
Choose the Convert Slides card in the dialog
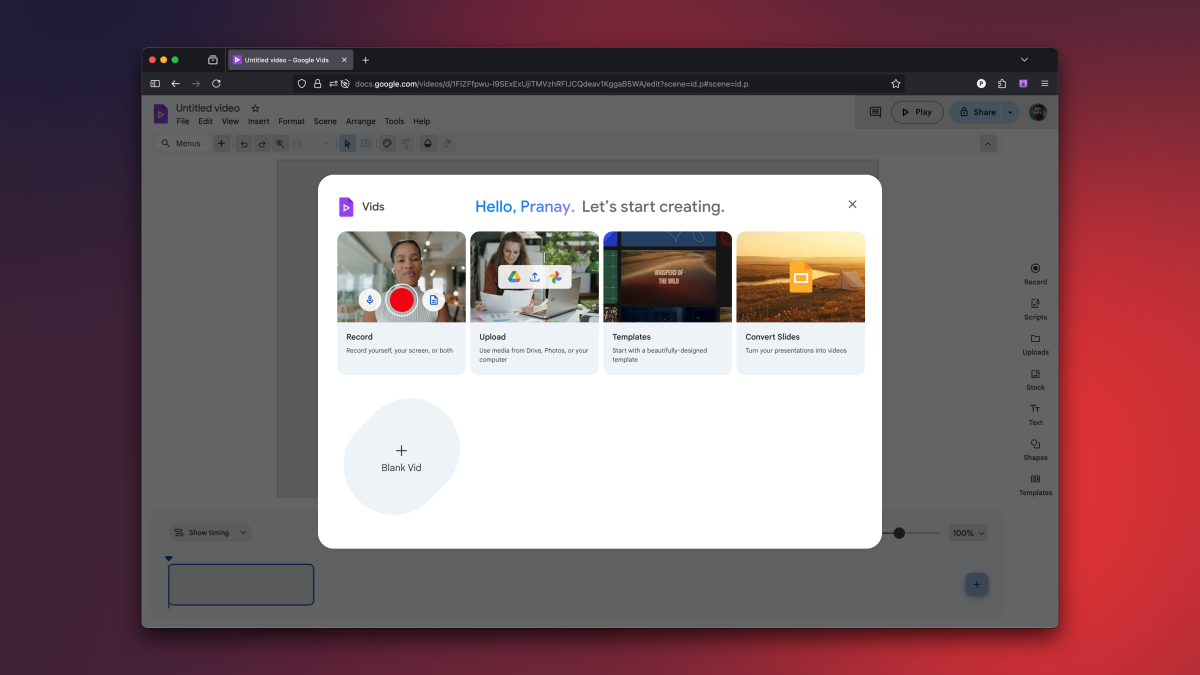[x=800, y=300]
